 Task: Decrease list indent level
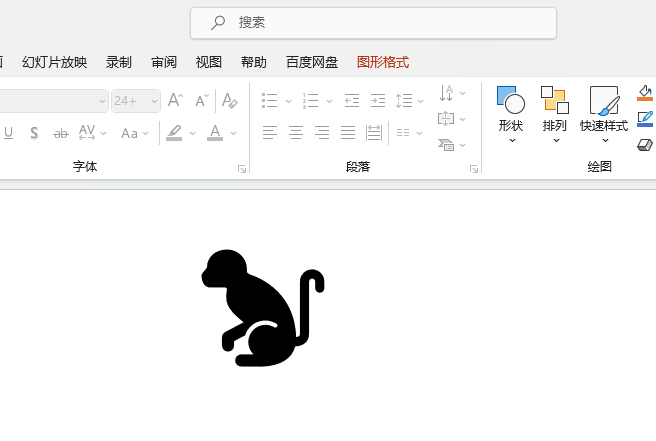(352, 100)
